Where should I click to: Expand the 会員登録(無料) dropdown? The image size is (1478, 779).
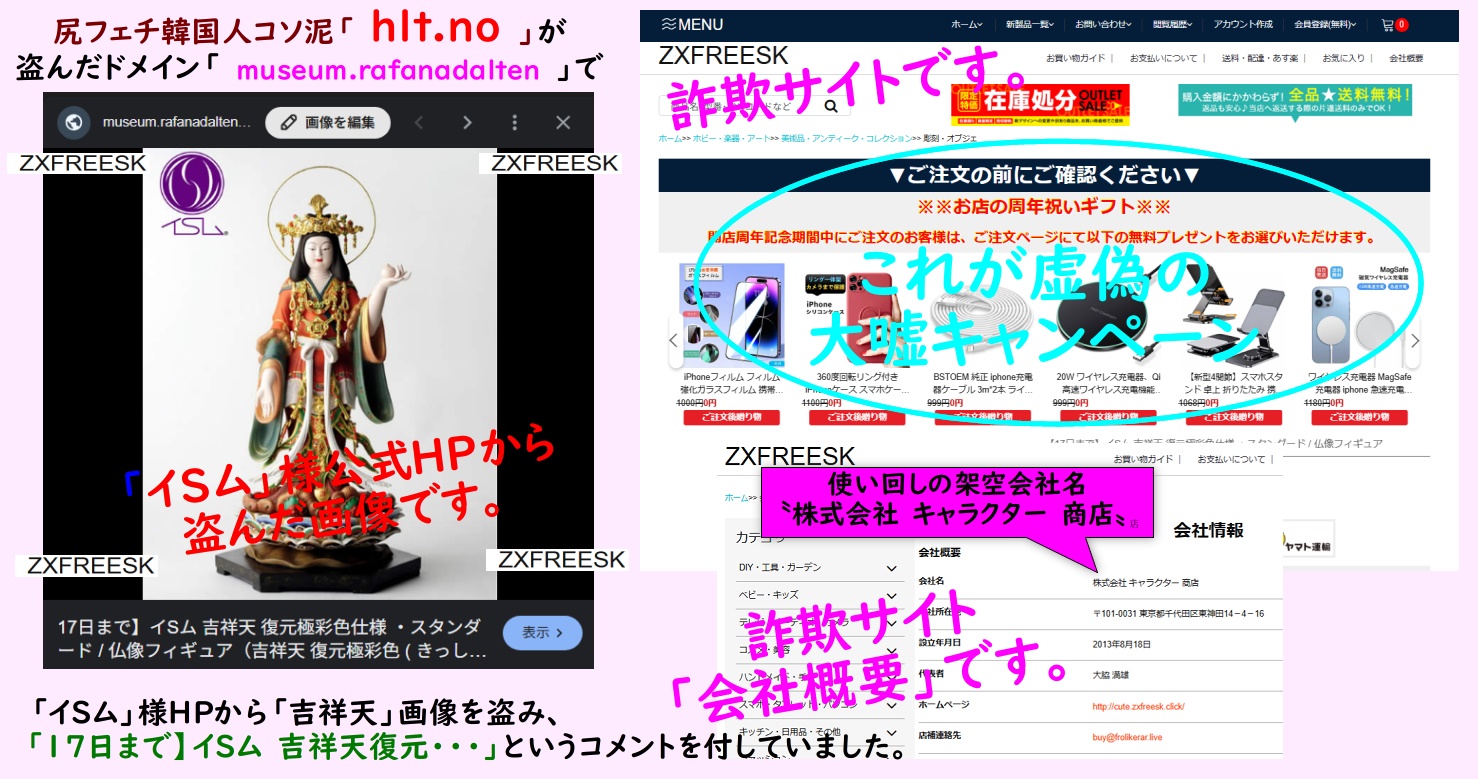(1326, 24)
